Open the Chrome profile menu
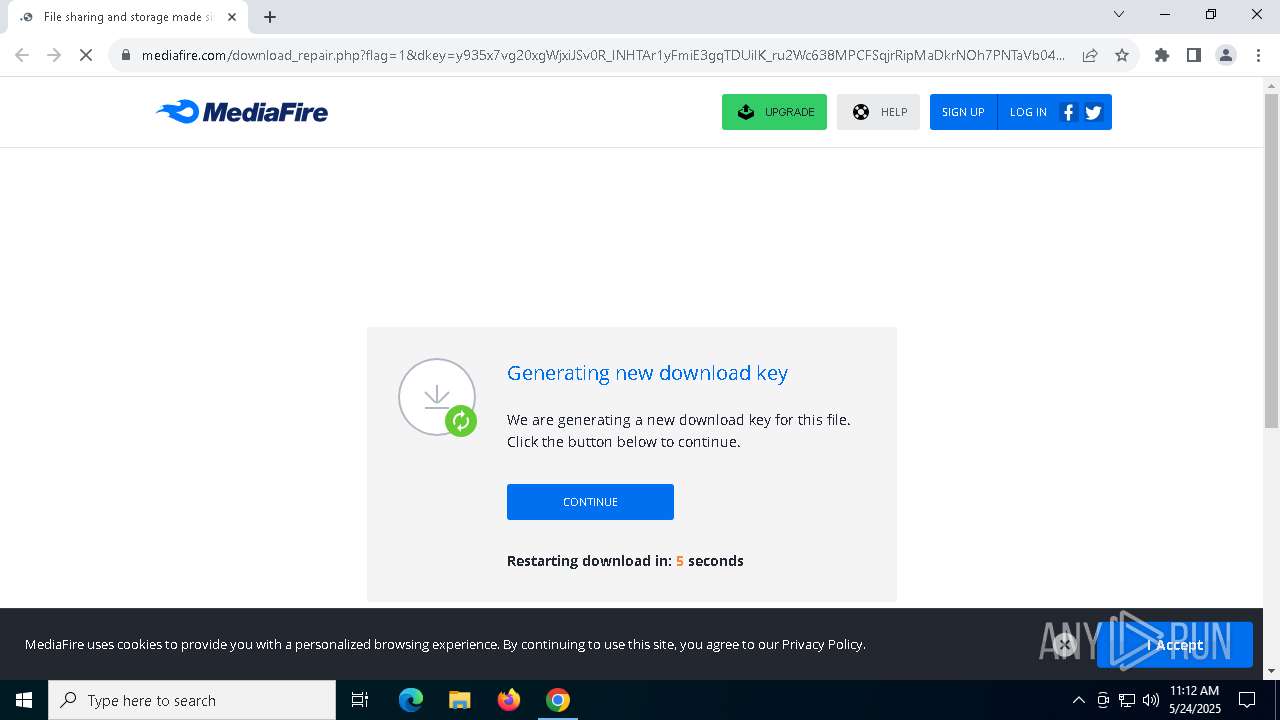The width and height of the screenshot is (1280, 720). 1226,55
